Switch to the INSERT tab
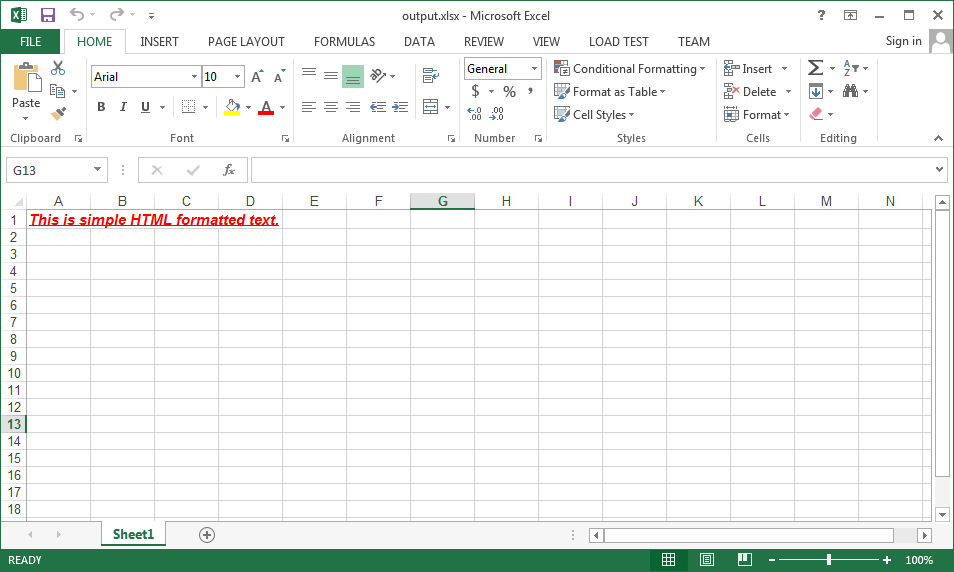This screenshot has width=954, height=572. [x=159, y=41]
